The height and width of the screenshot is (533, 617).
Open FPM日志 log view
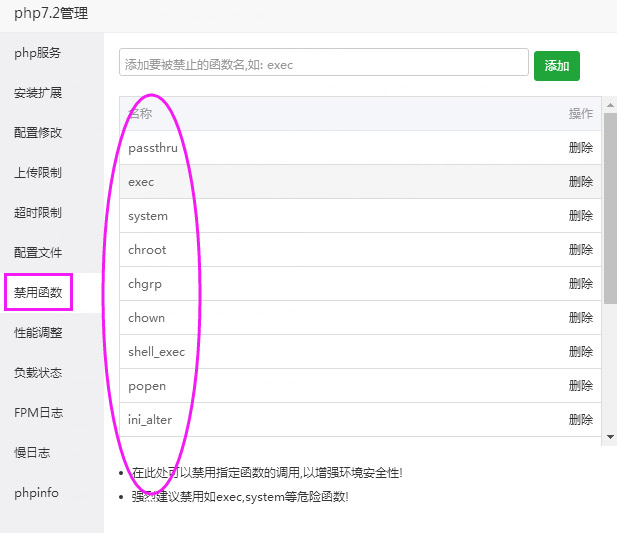(x=39, y=412)
